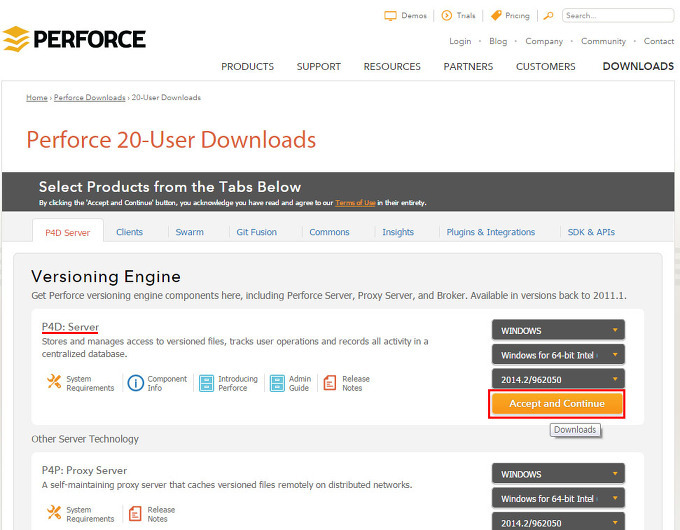Image resolution: width=680 pixels, height=530 pixels.
Task: Open the Plugins & Integrations tab
Action: click(x=490, y=232)
